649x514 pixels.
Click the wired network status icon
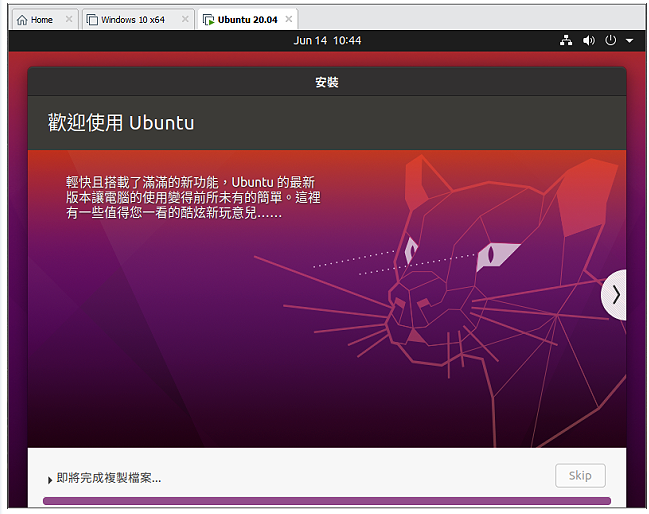(566, 40)
